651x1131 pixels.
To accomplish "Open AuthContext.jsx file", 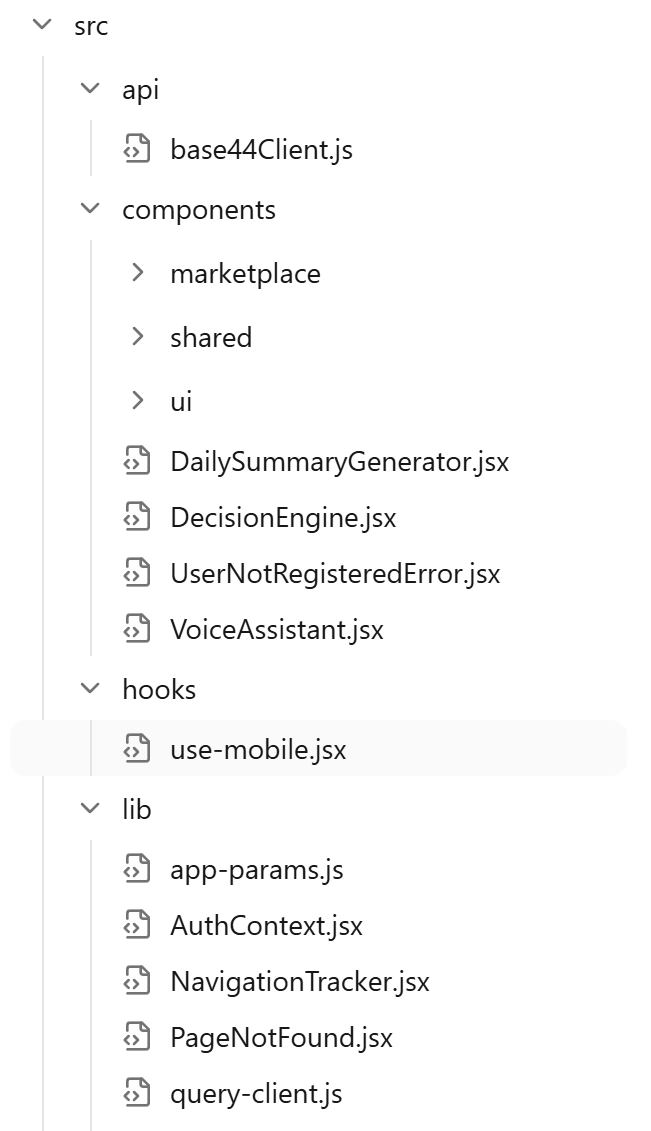I will (x=266, y=925).
